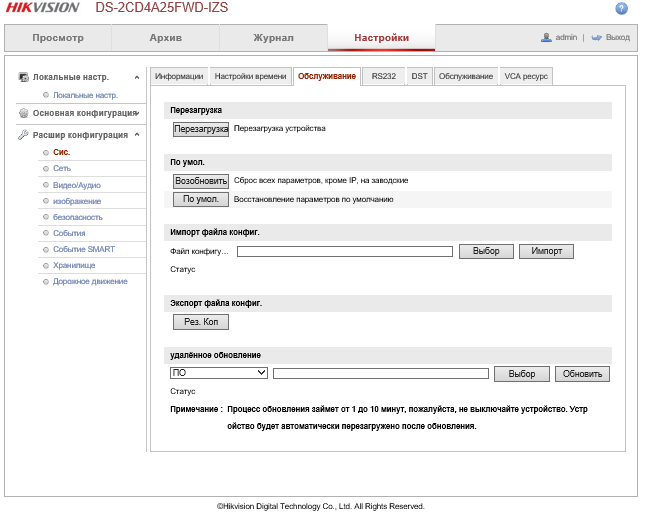Click the Рез. Коп export button
Viewport: 645px width, 516px height.
click(x=201, y=322)
